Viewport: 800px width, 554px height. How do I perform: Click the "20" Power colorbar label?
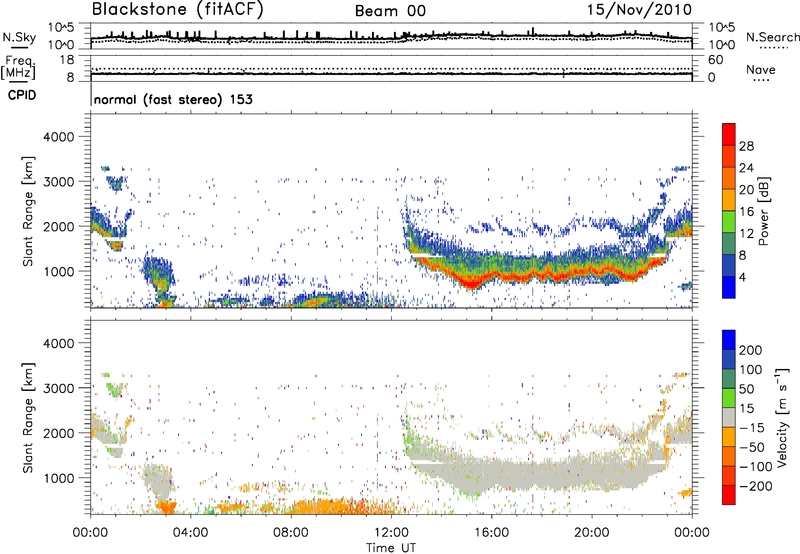pyautogui.click(x=746, y=190)
